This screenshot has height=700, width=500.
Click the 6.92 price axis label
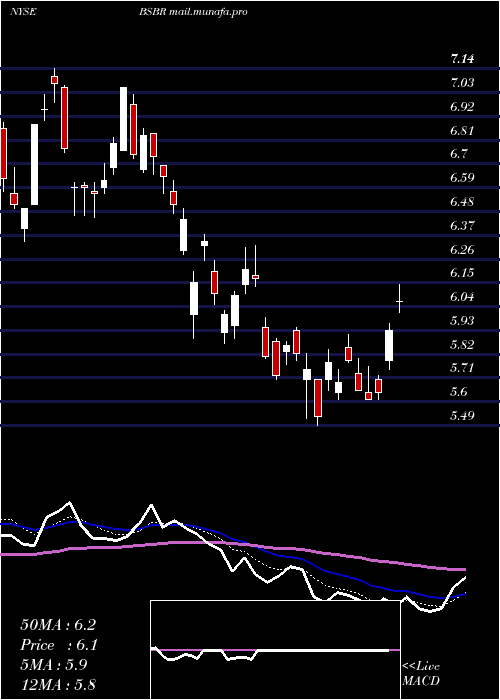[462, 107]
